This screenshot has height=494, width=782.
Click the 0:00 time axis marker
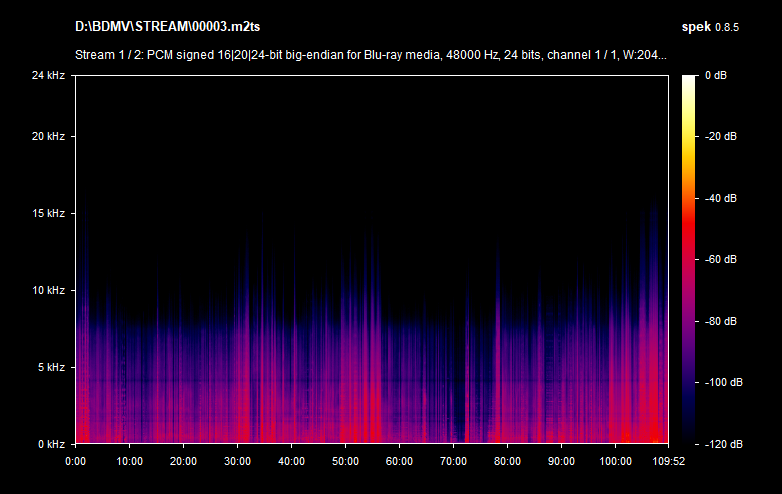75,461
